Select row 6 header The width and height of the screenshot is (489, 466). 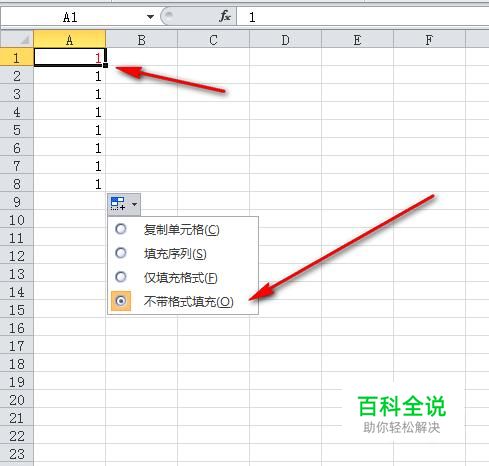17,148
